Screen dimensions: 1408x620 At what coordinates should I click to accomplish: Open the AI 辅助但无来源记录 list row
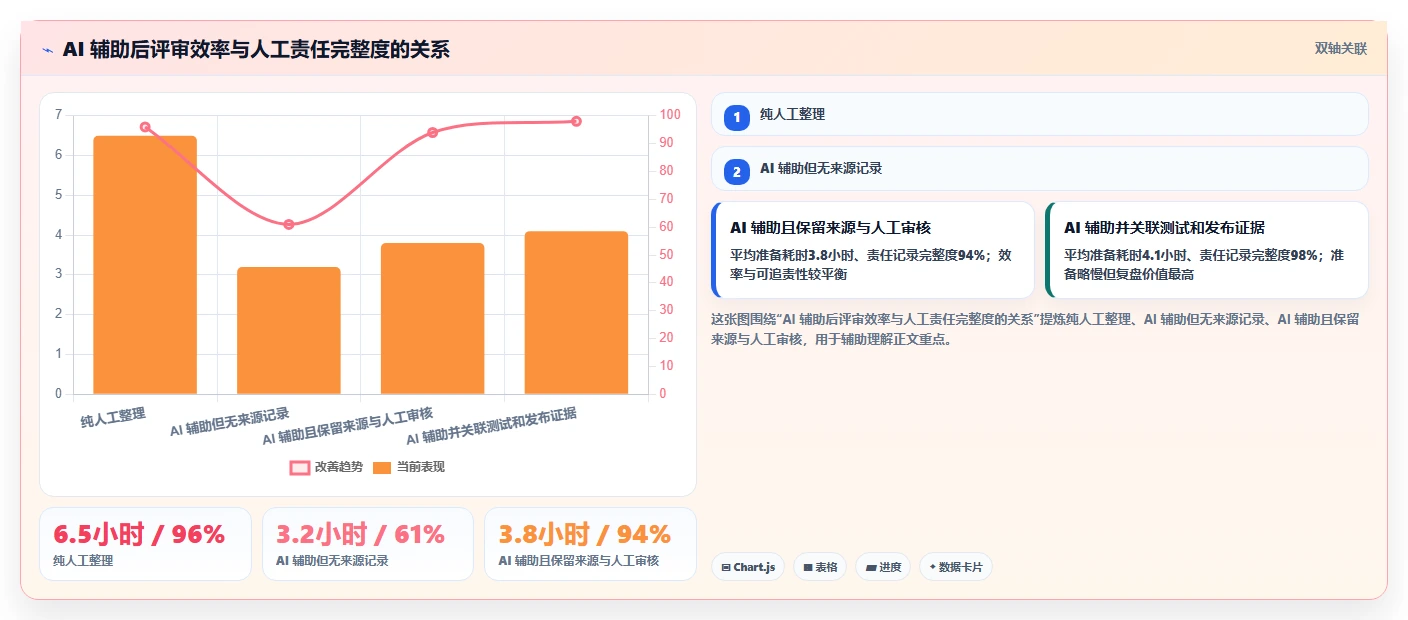(x=1039, y=168)
